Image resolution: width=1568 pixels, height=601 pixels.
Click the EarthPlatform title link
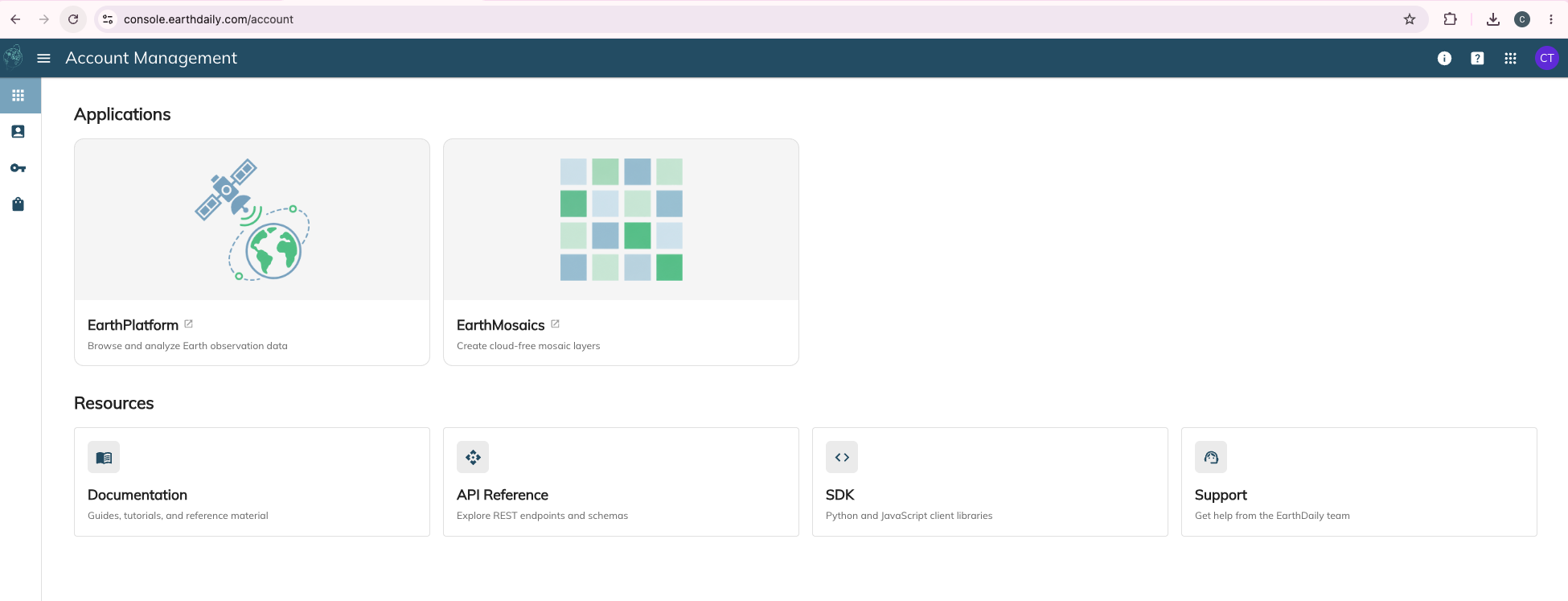point(133,325)
